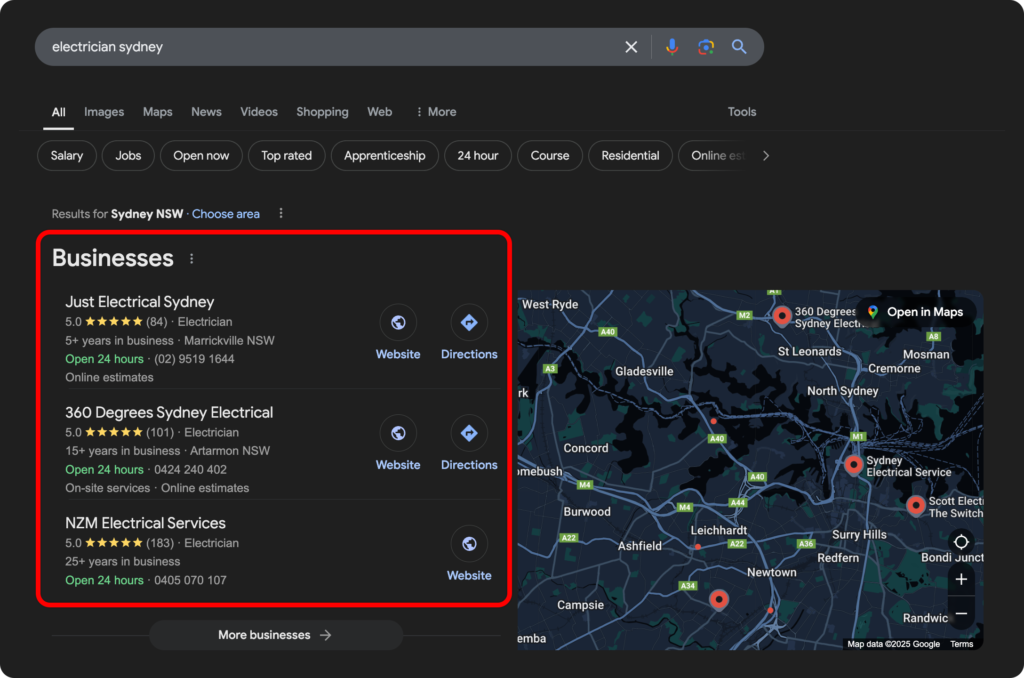
Task: Open the 360 Degrees Sydney Electrical listing title
Action: 169,412
